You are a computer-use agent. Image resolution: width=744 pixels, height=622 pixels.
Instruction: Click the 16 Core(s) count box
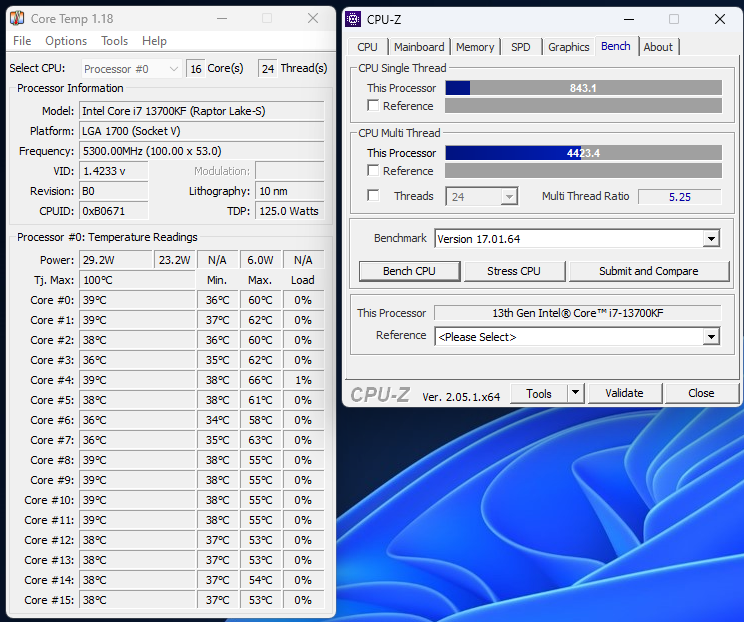(195, 69)
